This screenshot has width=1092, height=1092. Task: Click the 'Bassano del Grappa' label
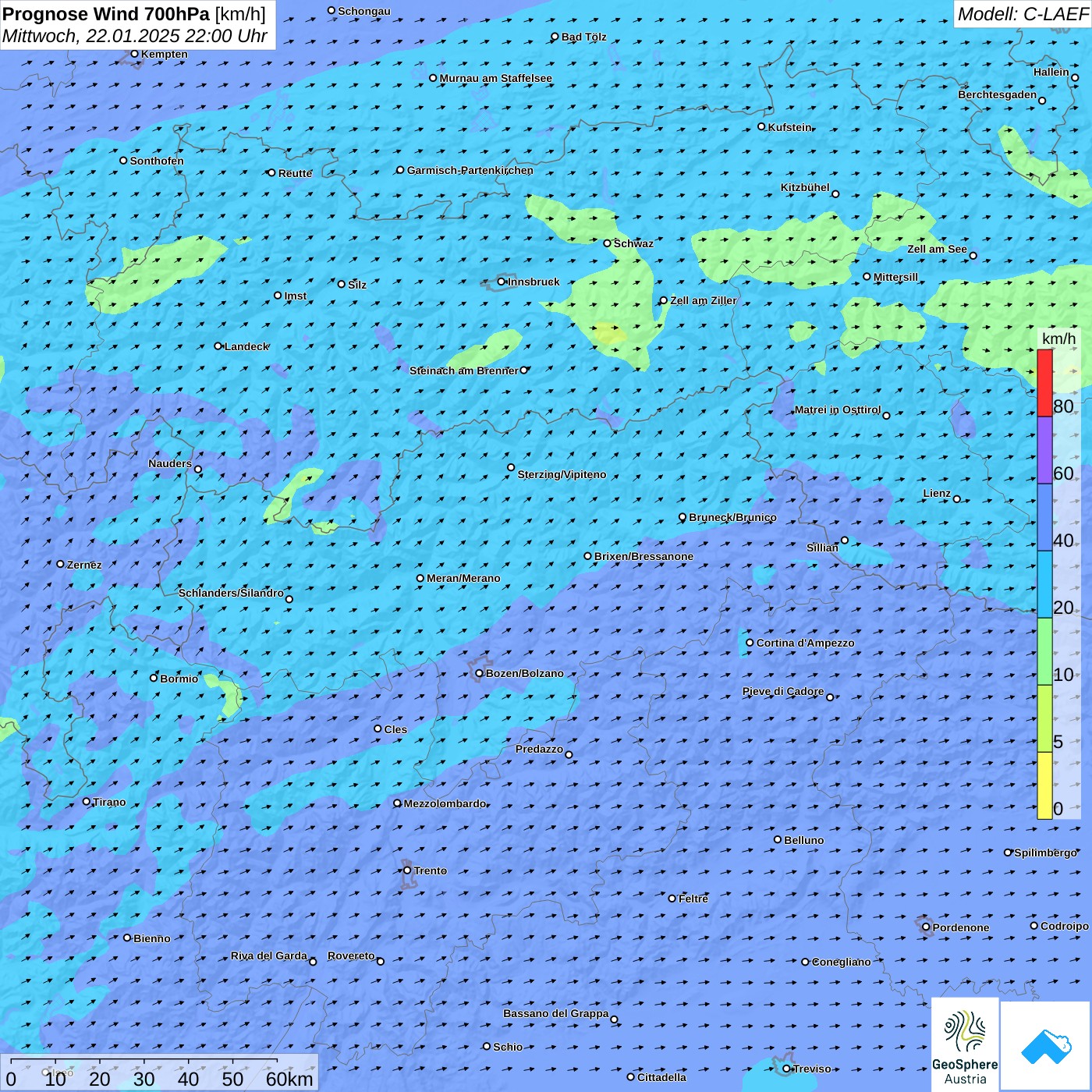[556, 1013]
